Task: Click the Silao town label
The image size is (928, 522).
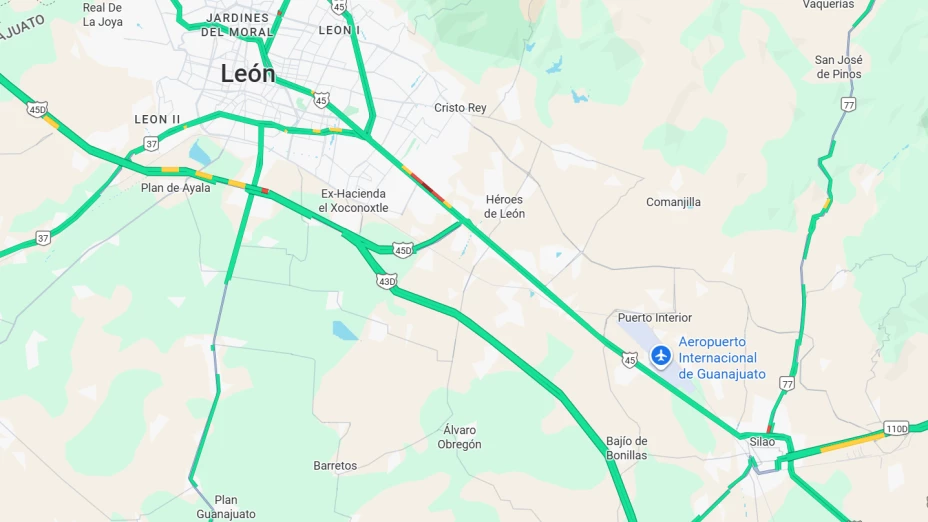Action: point(762,442)
